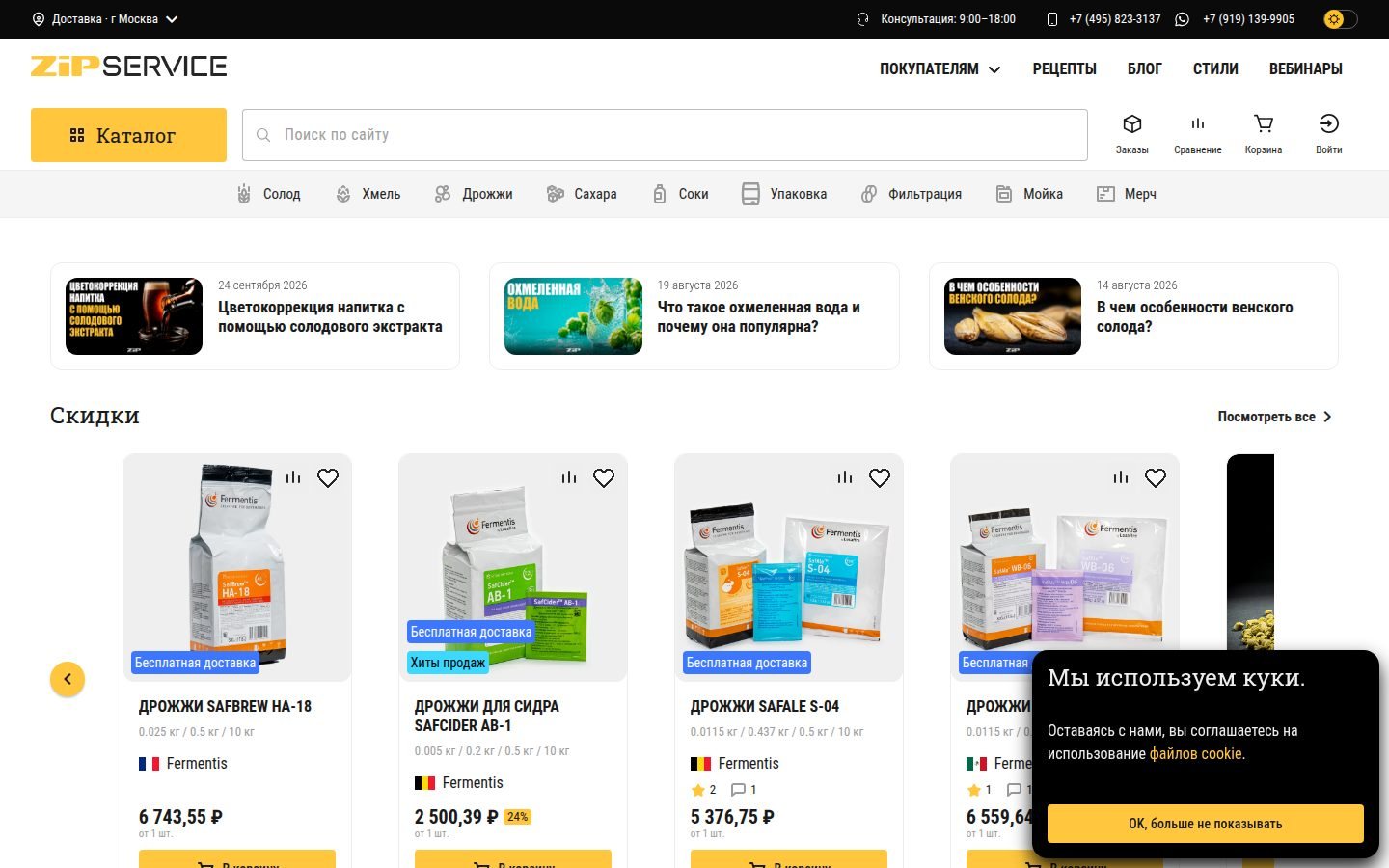Expand the Доставка г Москва city selector
Screen dimensions: 1389x868
(x=105, y=19)
